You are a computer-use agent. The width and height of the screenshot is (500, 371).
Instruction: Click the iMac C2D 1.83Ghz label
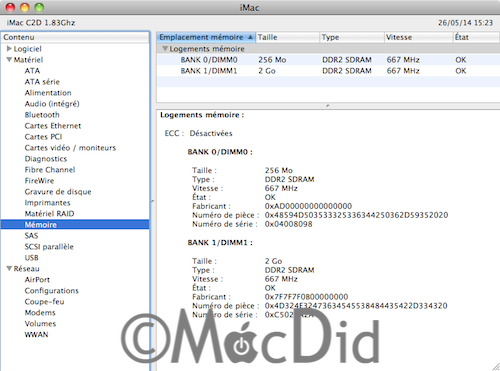[41, 23]
